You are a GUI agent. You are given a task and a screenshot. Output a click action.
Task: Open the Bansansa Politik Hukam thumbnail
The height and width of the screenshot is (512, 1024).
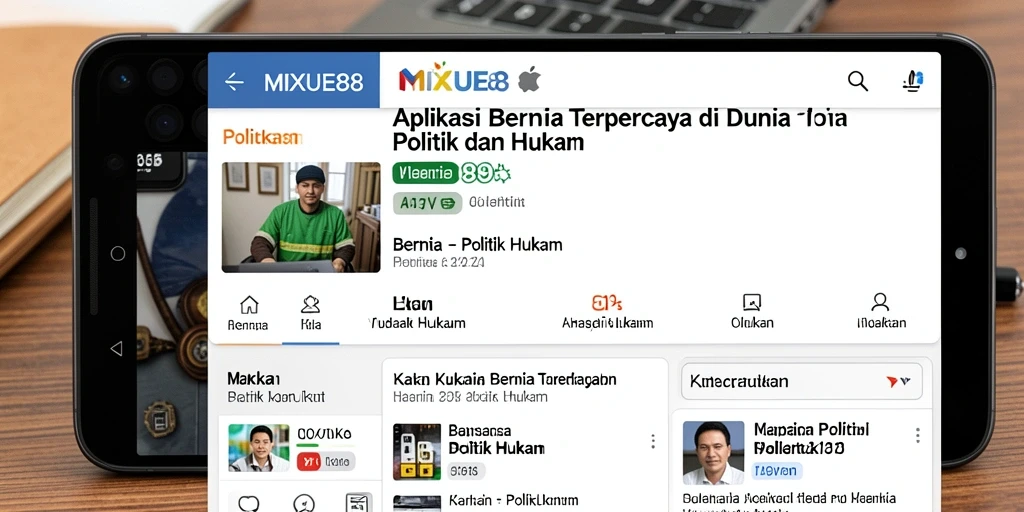(x=417, y=452)
